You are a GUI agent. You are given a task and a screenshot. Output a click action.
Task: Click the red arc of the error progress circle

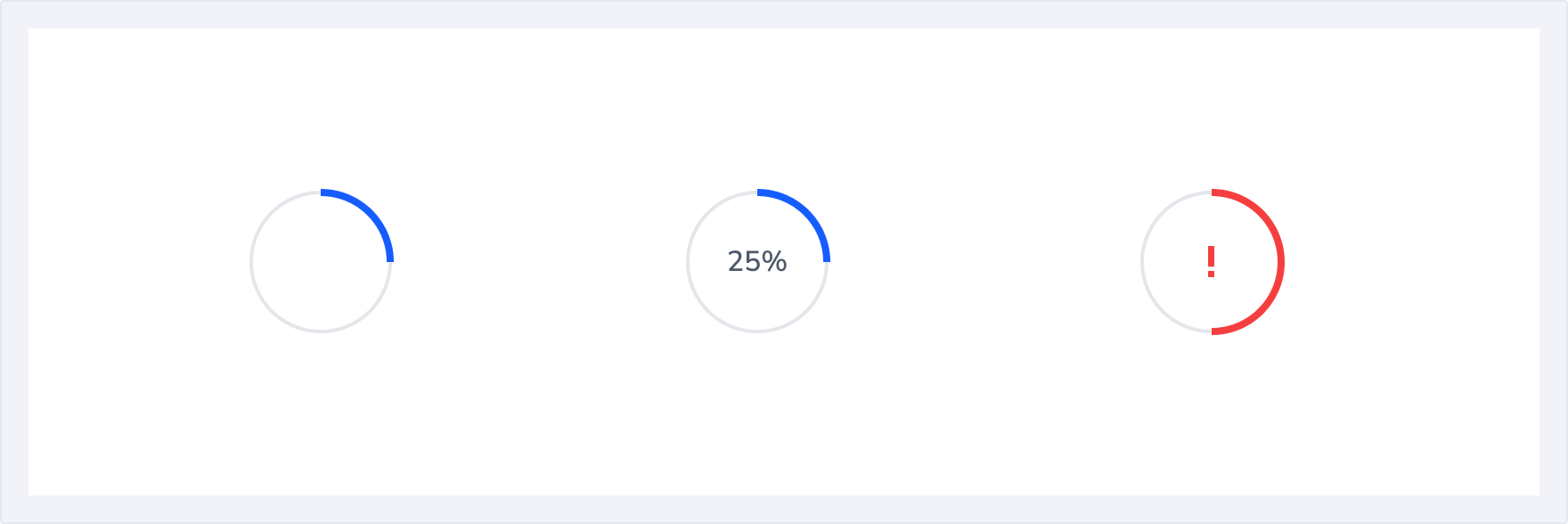(1280, 262)
